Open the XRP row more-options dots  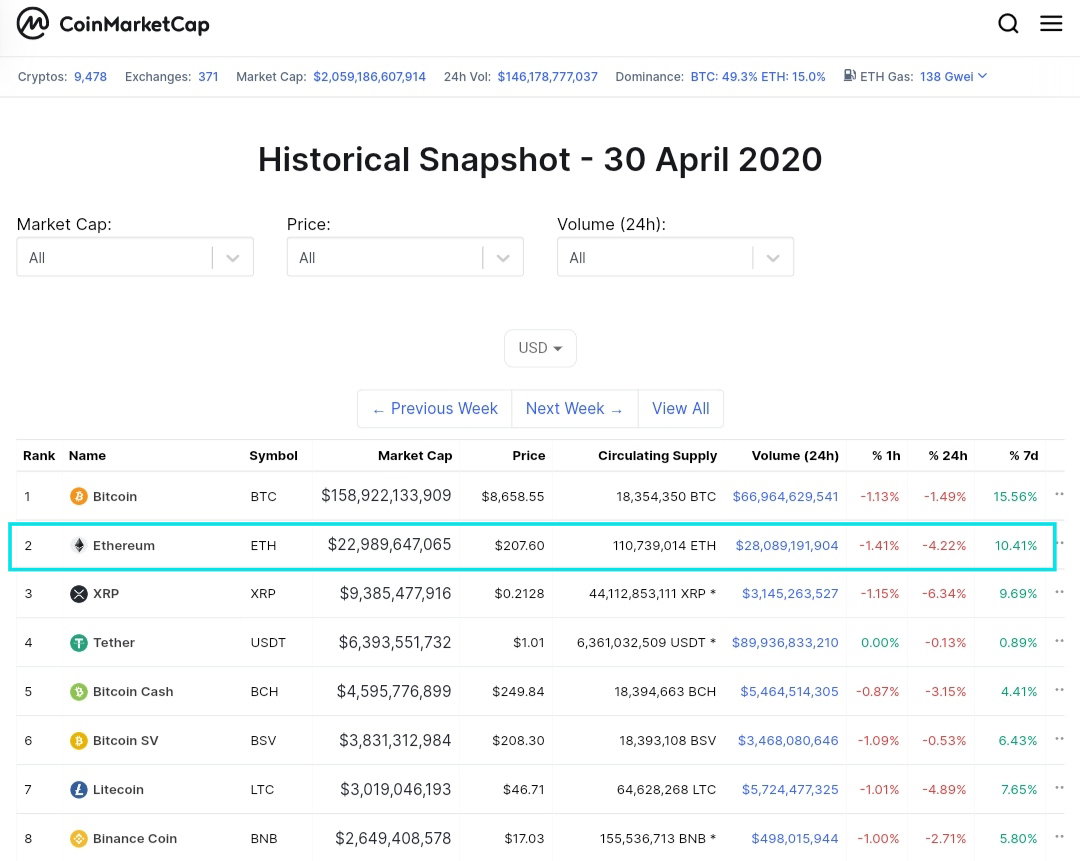[1059, 592]
